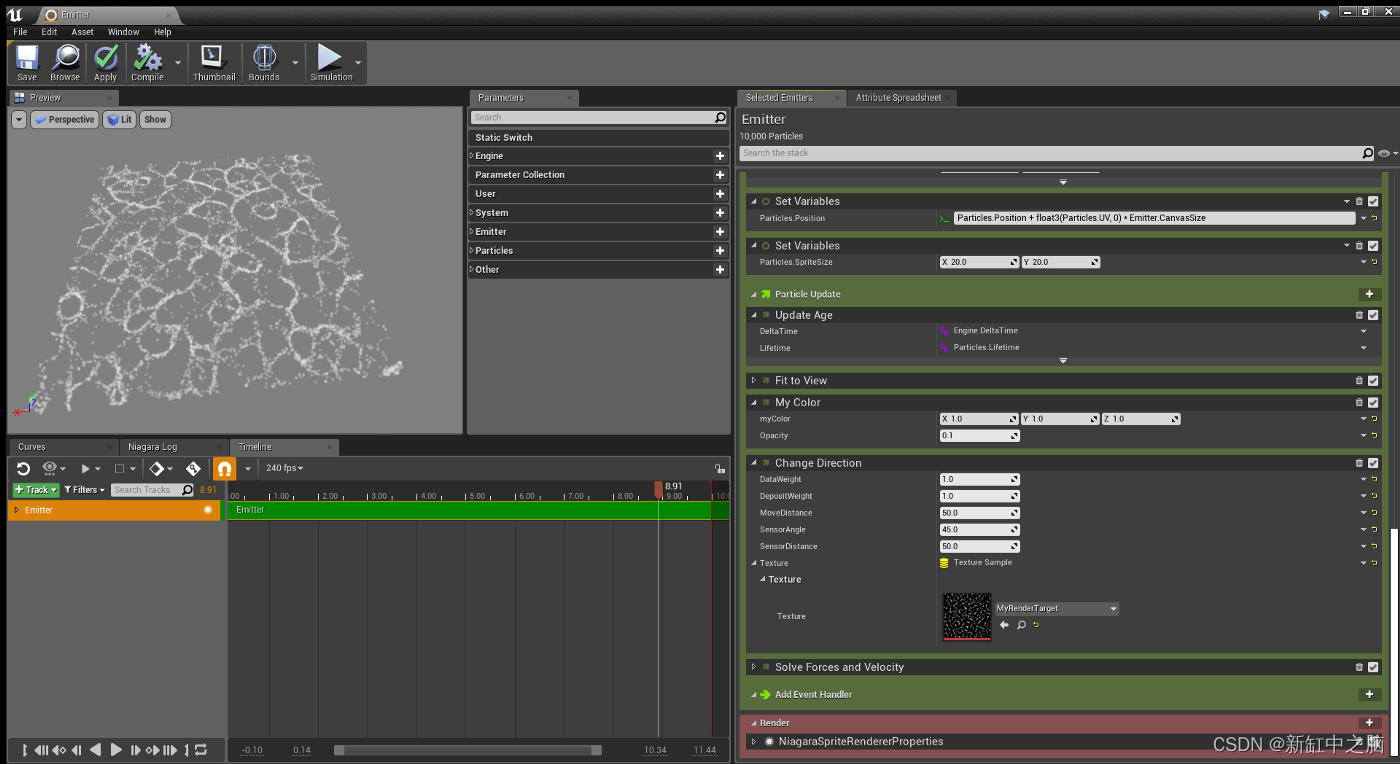Expand NiagaraSpriteRendererProperties

click(754, 741)
